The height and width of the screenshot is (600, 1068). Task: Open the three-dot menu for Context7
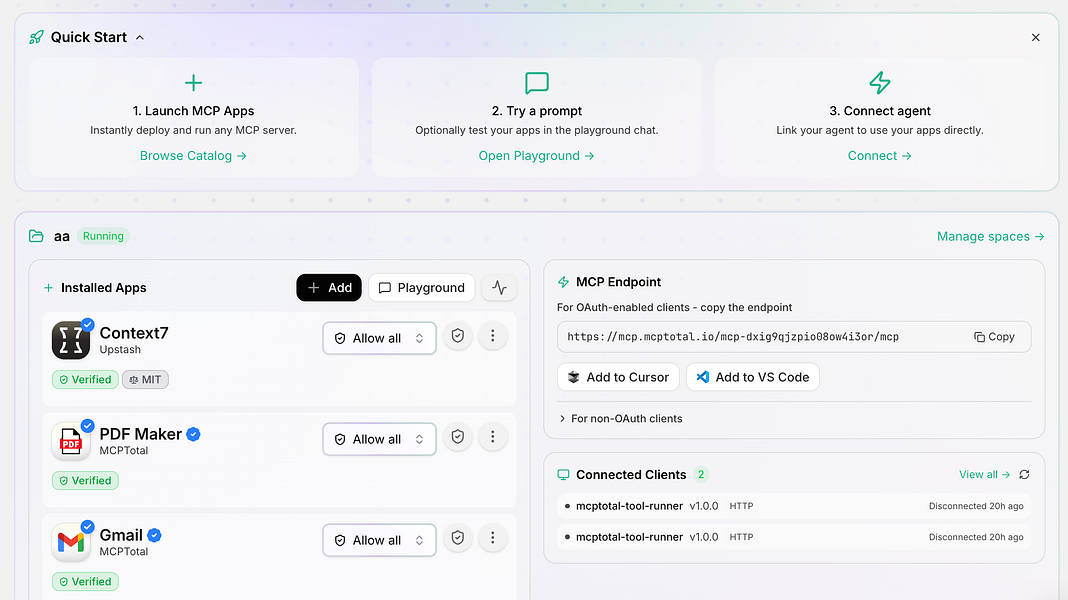[x=492, y=337]
